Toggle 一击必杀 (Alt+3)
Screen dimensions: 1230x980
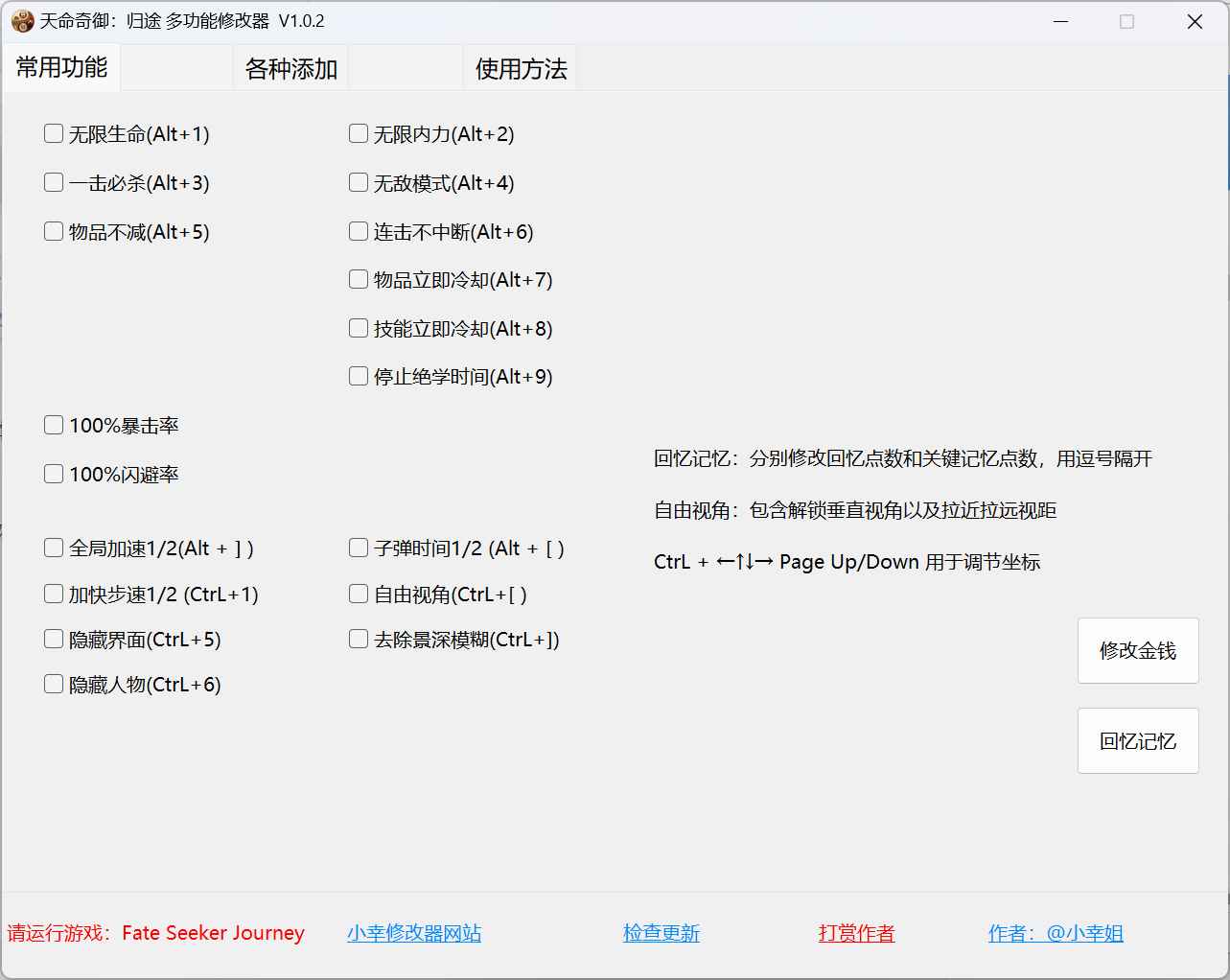click(x=54, y=182)
